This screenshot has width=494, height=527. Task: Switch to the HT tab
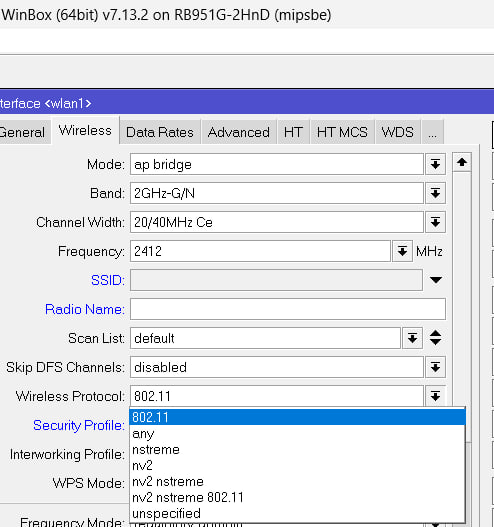point(293,132)
